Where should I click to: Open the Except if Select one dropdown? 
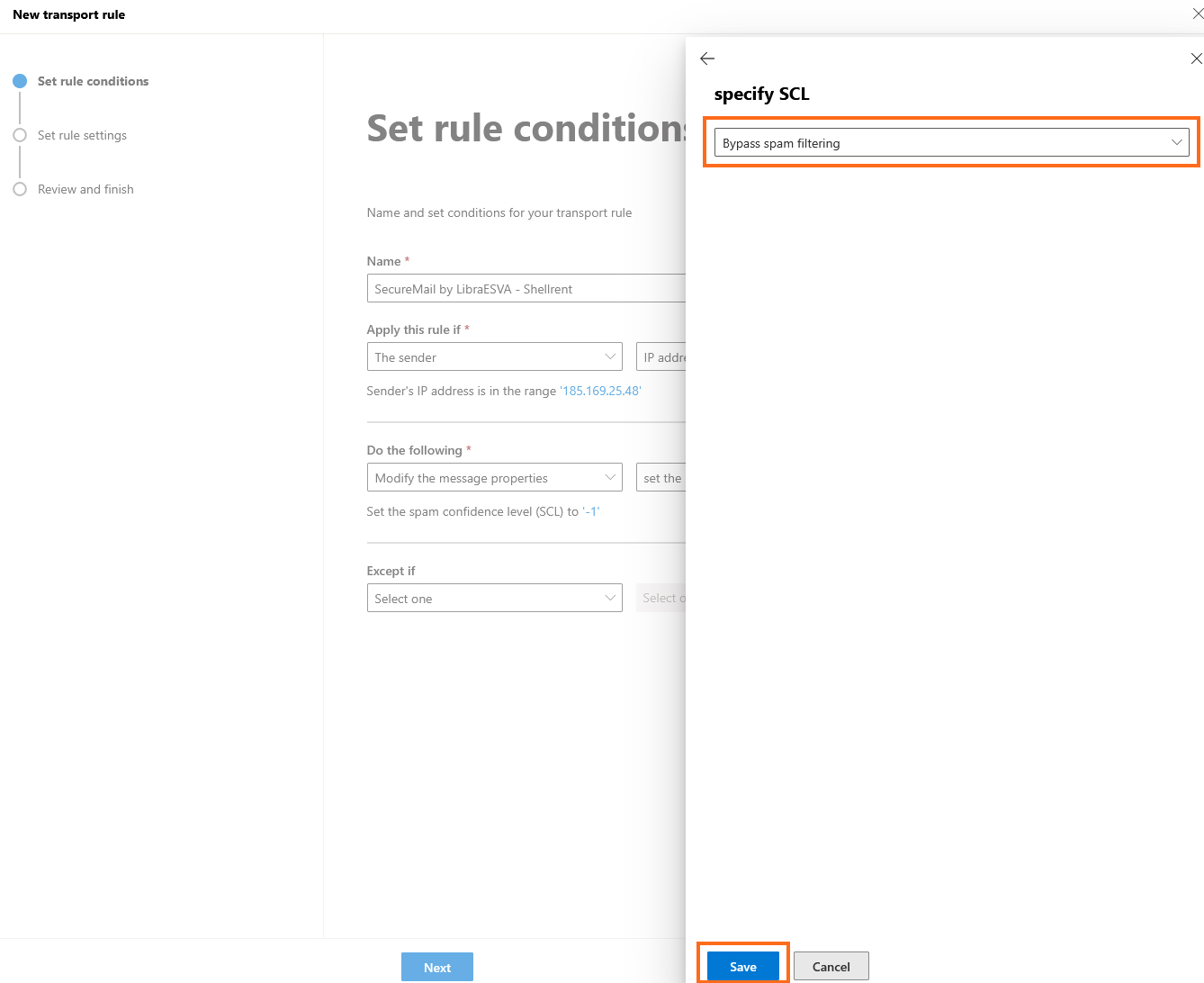tap(495, 598)
